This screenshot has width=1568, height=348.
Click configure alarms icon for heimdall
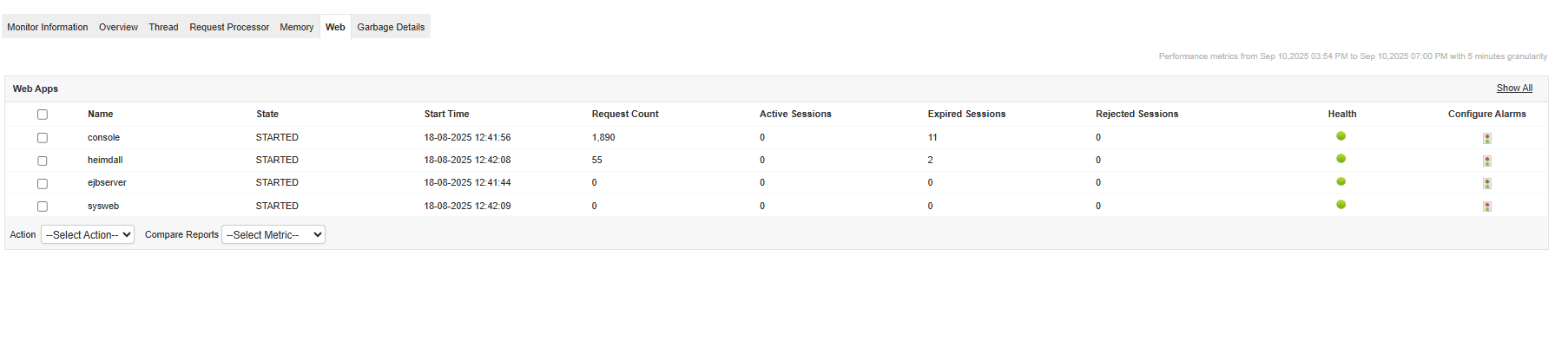[1486, 161]
